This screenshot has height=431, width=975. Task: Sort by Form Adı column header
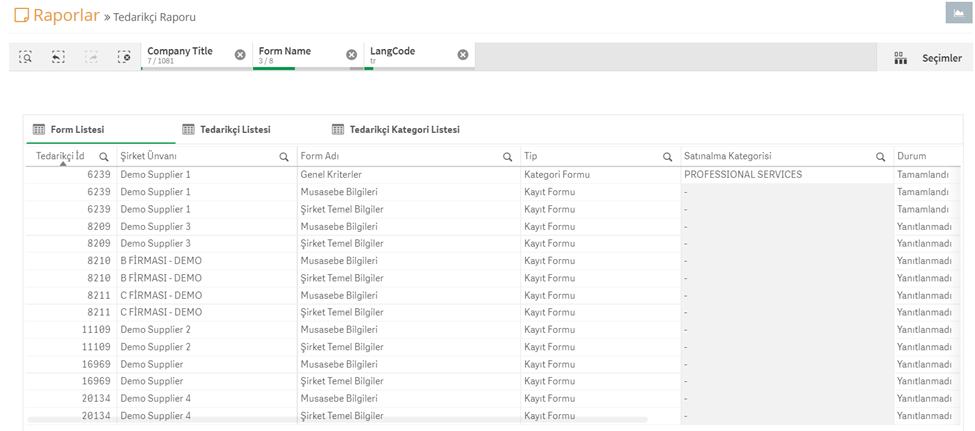[x=320, y=156]
